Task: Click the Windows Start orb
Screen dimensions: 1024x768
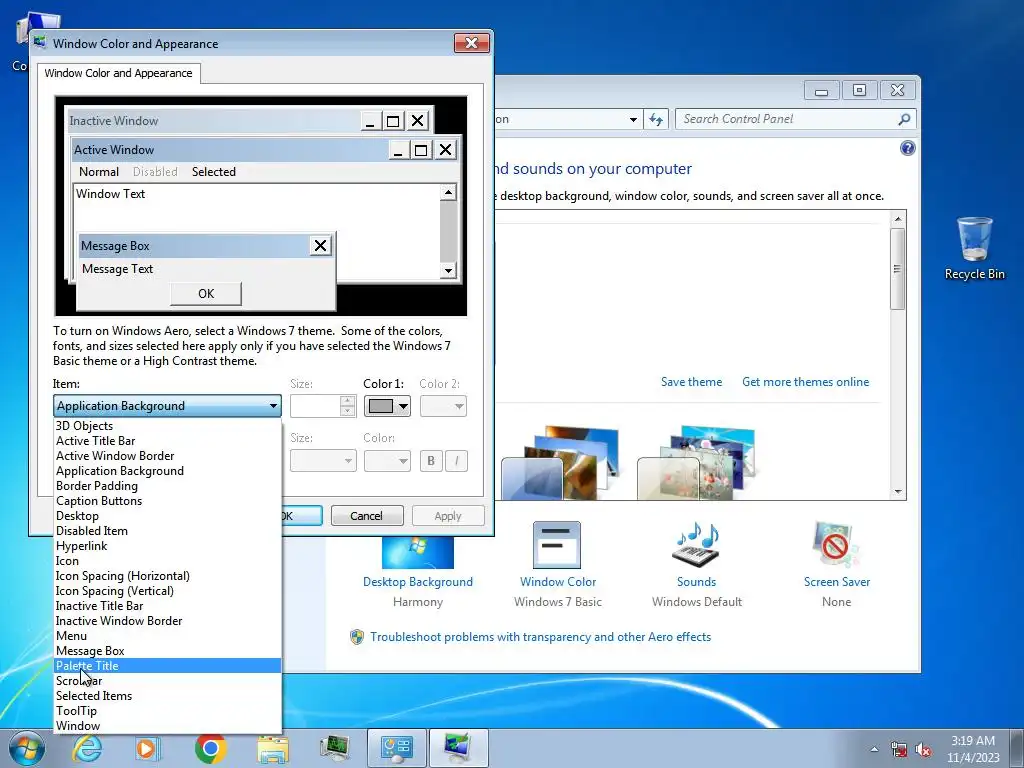Action: pos(26,748)
